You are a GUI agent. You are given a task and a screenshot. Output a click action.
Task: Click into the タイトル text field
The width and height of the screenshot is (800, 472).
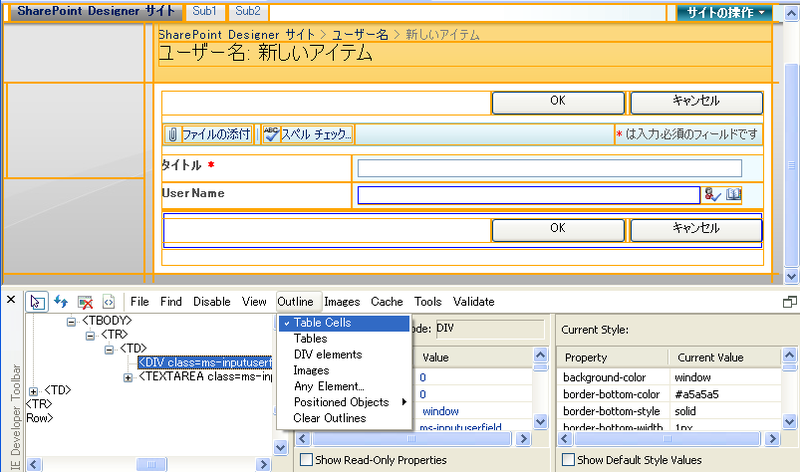(549, 168)
